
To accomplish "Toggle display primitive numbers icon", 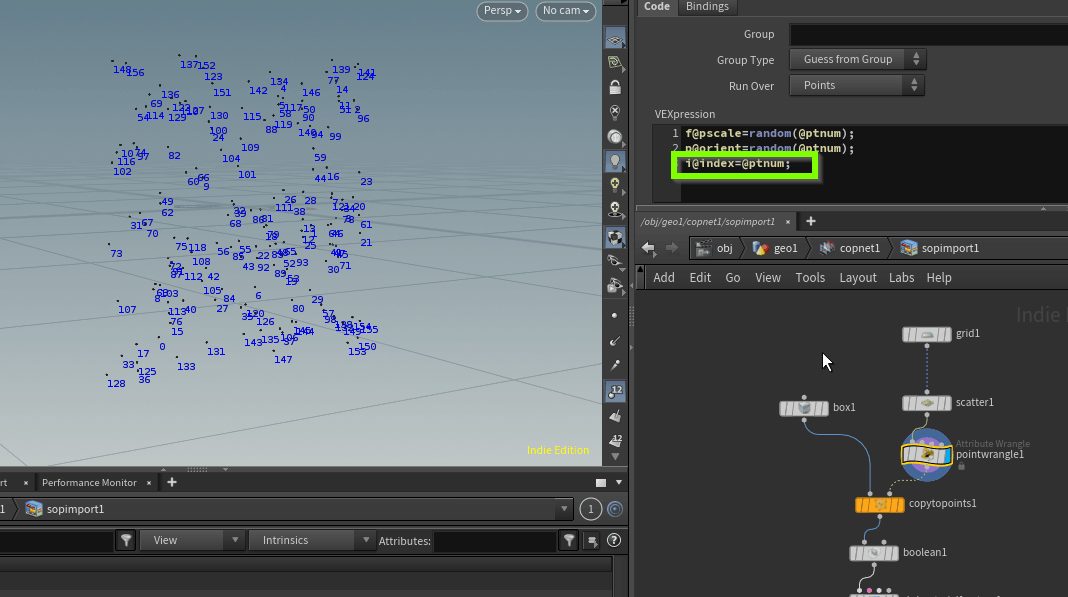I will 615,440.
